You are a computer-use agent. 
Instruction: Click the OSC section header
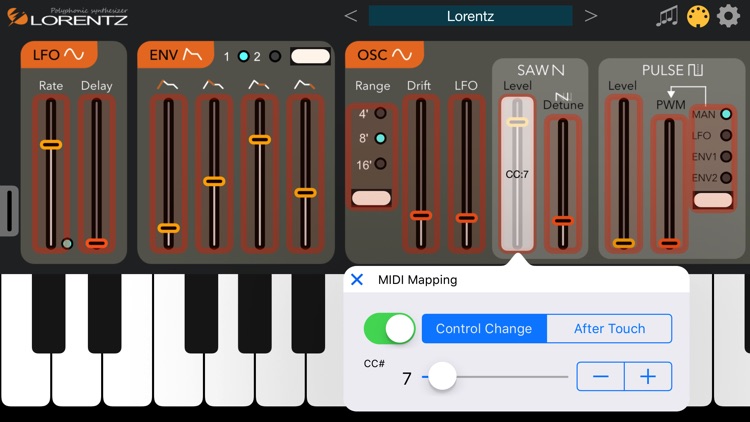coord(384,55)
